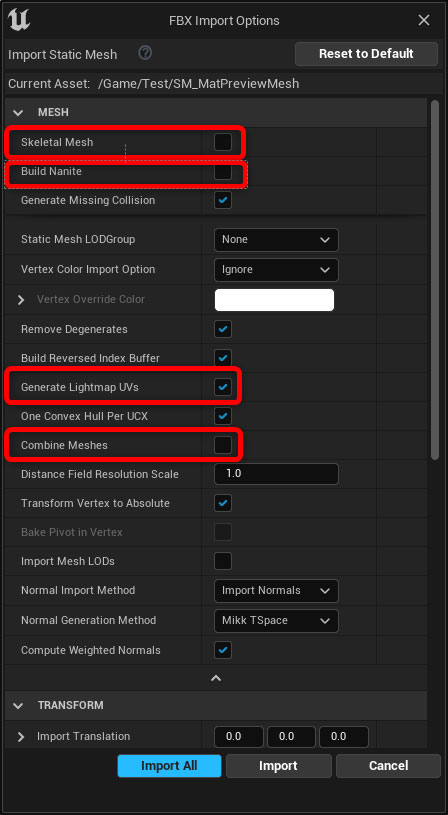Click the Import button
The width and height of the screenshot is (448, 815).
(279, 766)
